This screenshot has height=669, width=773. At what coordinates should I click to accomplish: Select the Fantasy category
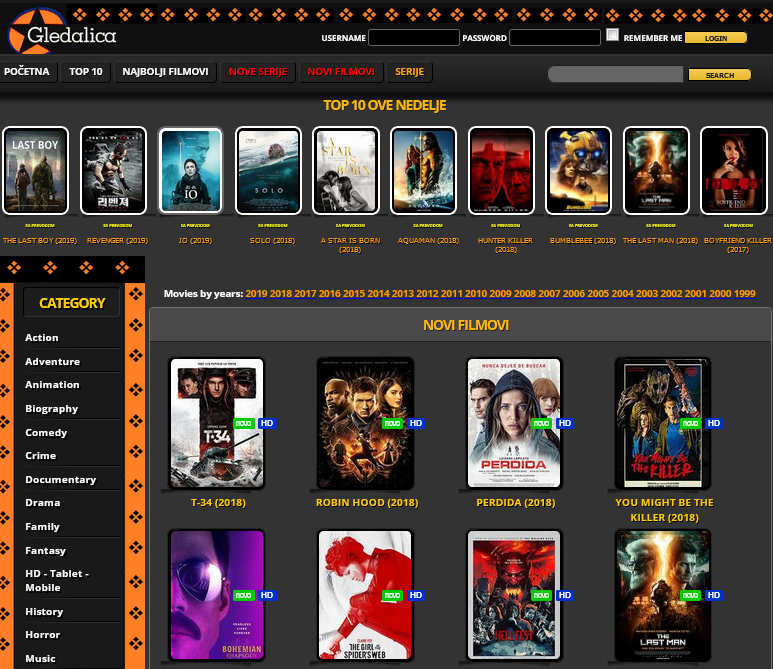click(45, 550)
